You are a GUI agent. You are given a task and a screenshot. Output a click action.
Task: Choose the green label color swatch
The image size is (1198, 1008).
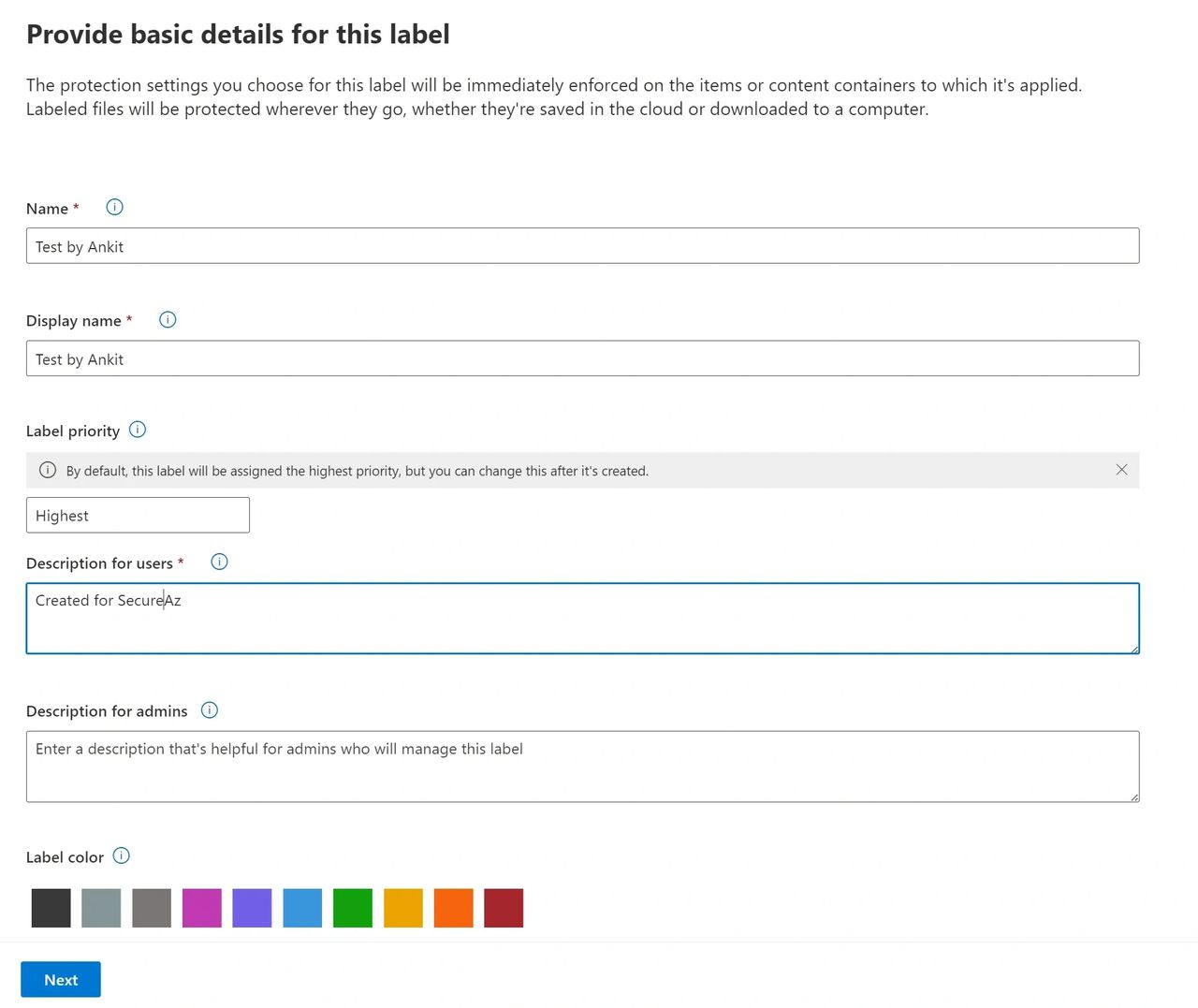(x=353, y=908)
